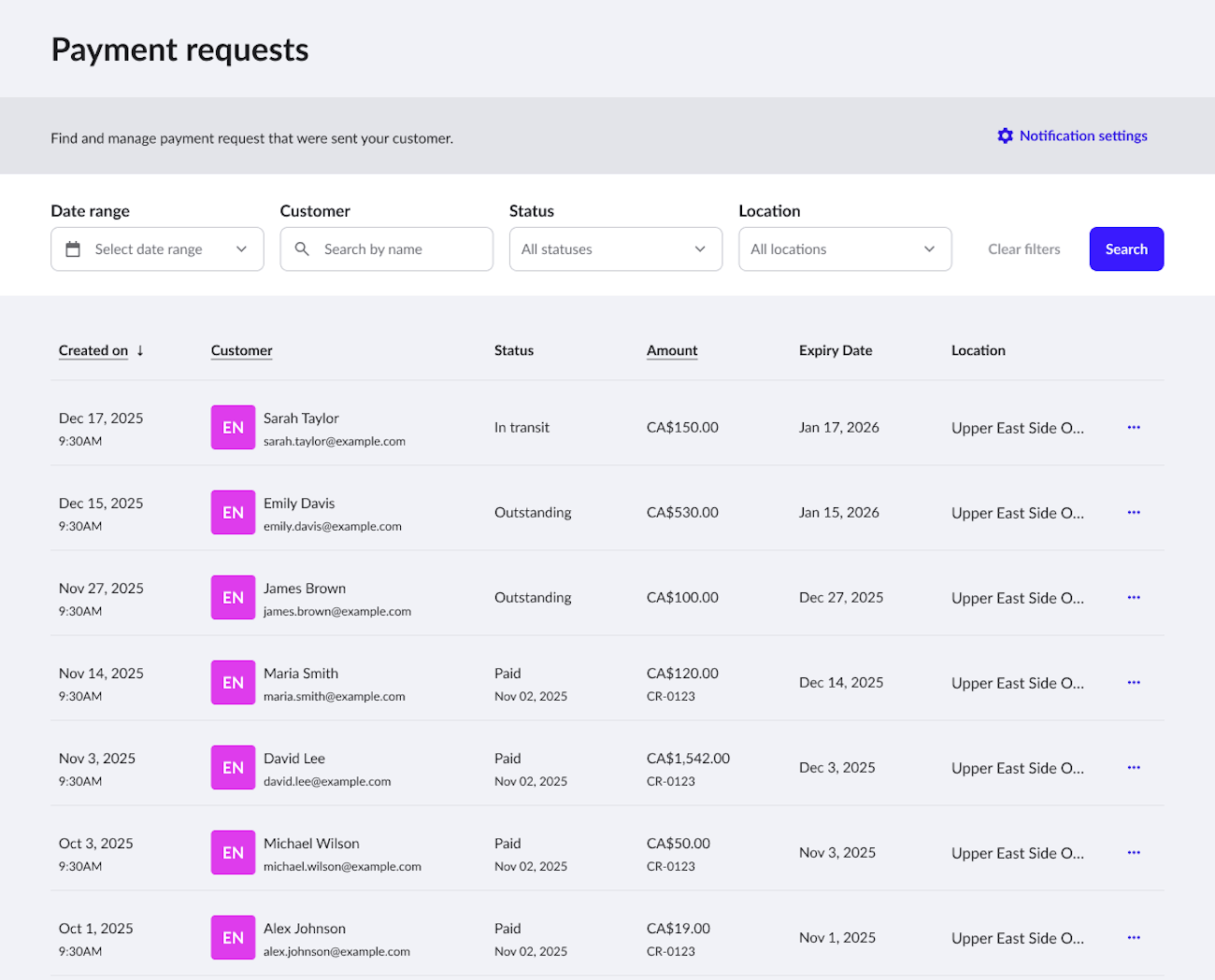
Task: Click the Alex Johnson customer name
Action: (305, 929)
